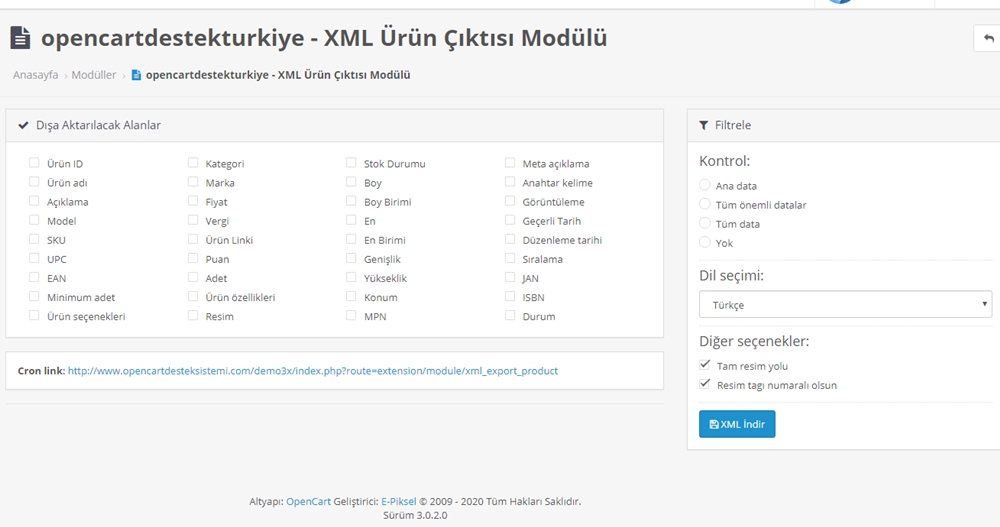Enable the Ürün özellikleri checkbox
The width and height of the screenshot is (1000, 527).
tap(193, 297)
